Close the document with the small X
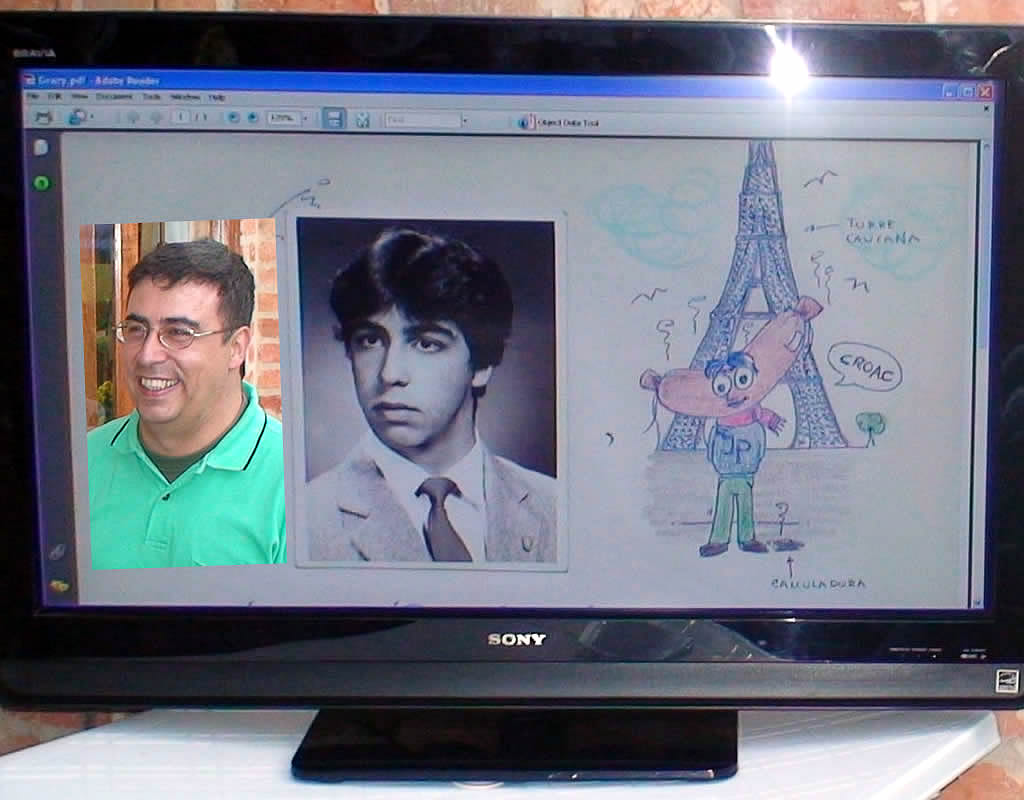Image resolution: width=1024 pixels, height=800 pixels. tap(986, 108)
